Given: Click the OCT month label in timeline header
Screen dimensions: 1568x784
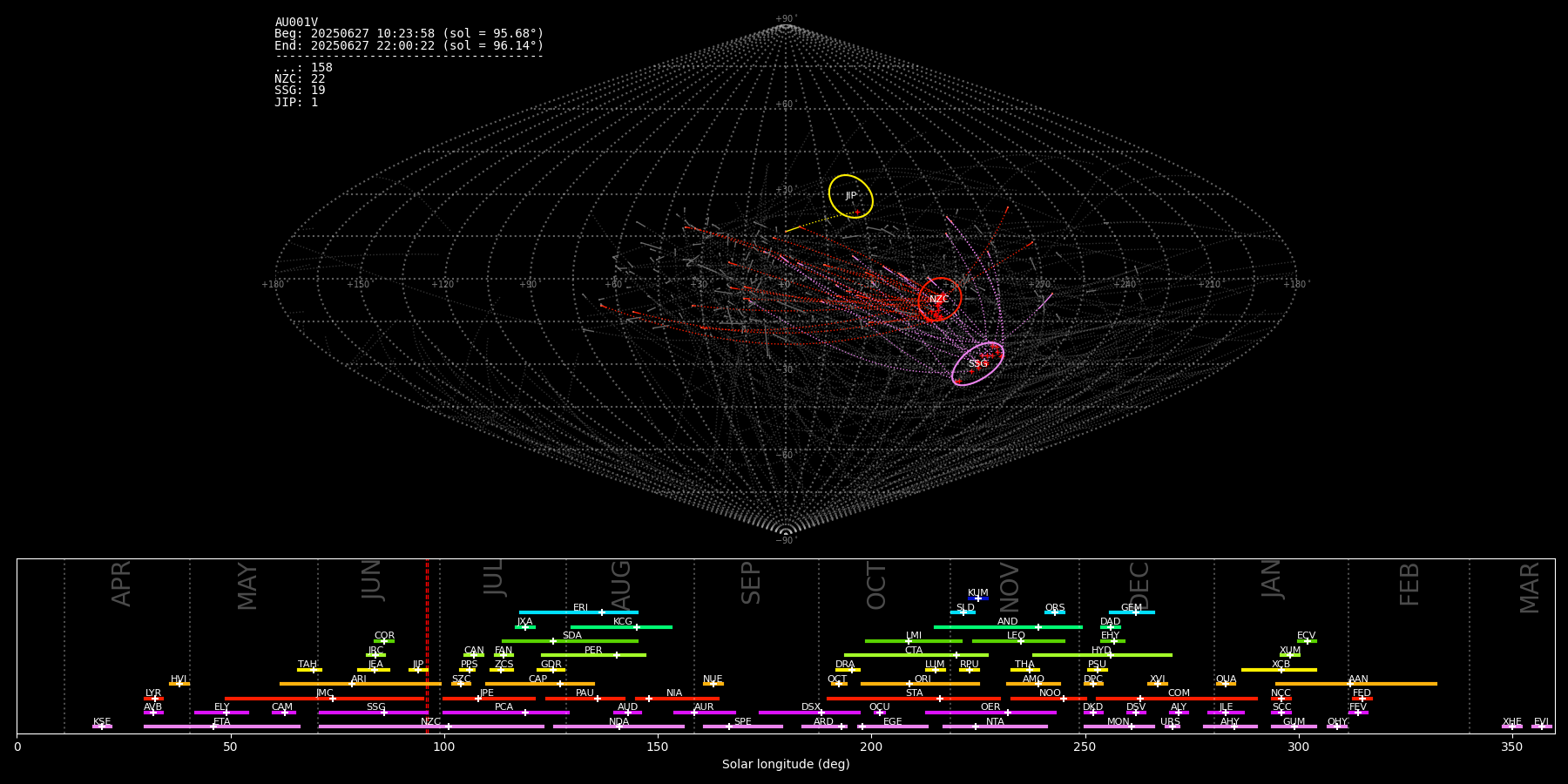Looking at the screenshot, I should [876, 585].
